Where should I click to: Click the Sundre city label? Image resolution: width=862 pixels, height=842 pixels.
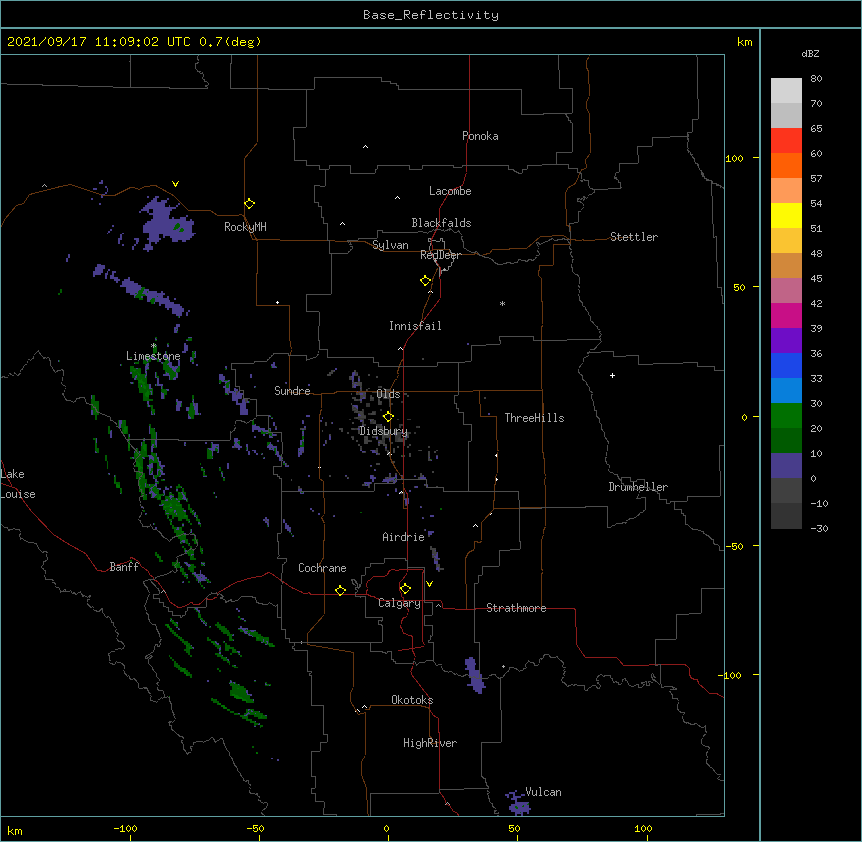[292, 391]
